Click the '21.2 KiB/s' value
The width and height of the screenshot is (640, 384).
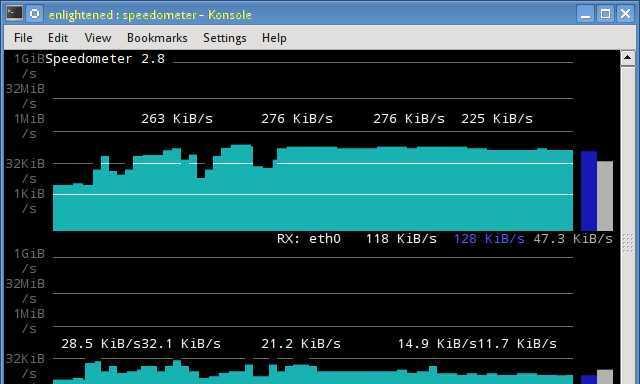tap(301, 344)
